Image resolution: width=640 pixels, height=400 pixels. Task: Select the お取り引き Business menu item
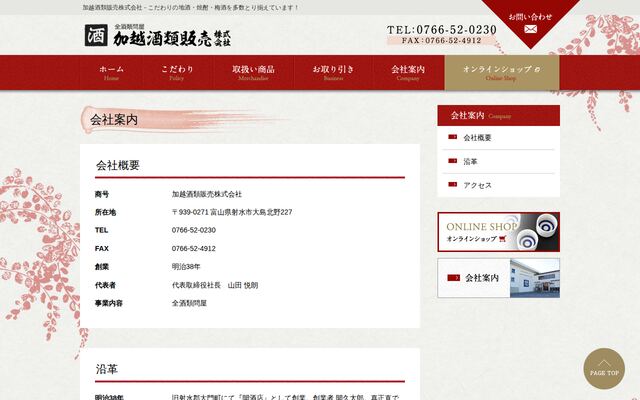pyautogui.click(x=333, y=73)
